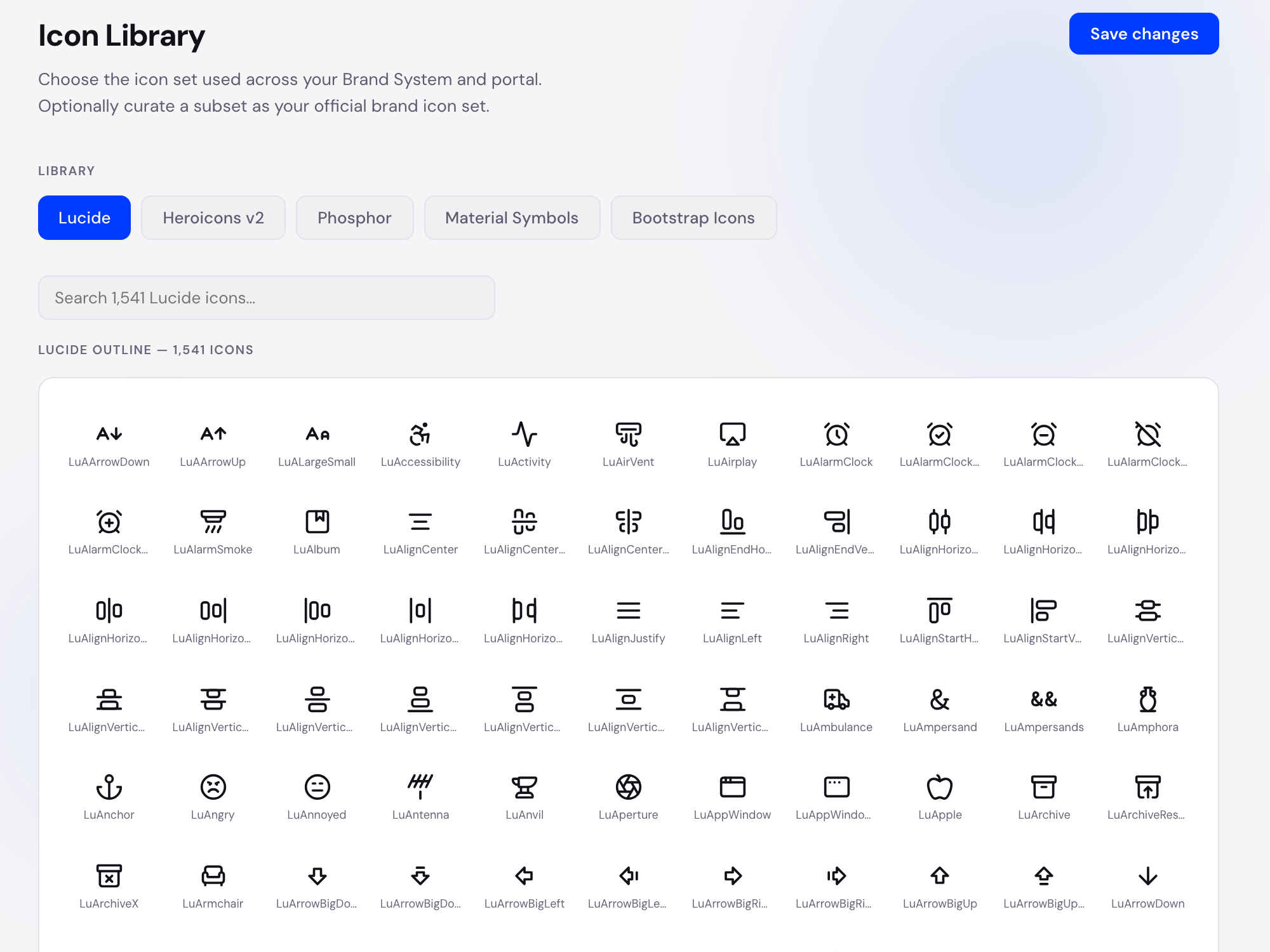Choose the LuAntenna icon

point(420,788)
